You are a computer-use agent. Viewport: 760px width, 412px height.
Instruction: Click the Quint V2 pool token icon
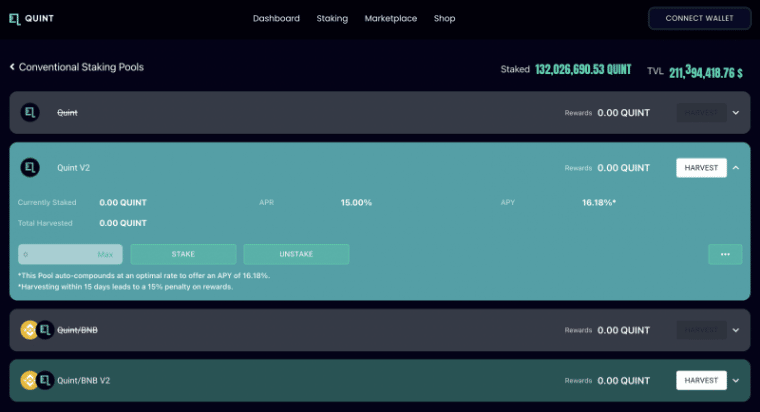pos(30,167)
